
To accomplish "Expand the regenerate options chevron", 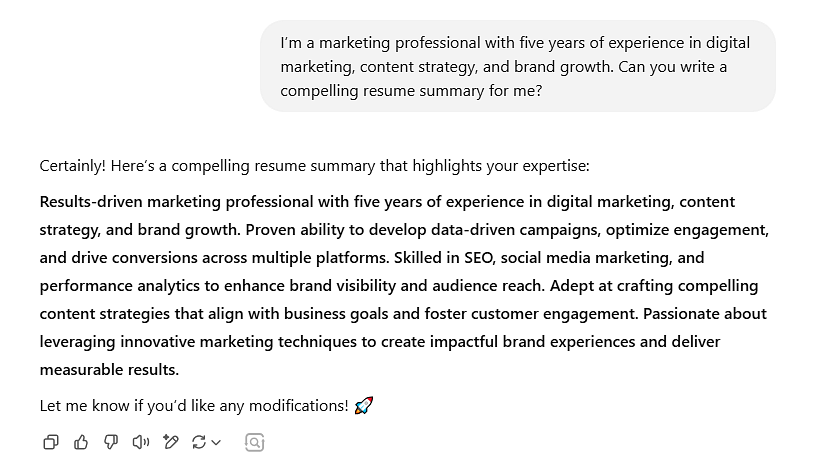I will [x=216, y=443].
